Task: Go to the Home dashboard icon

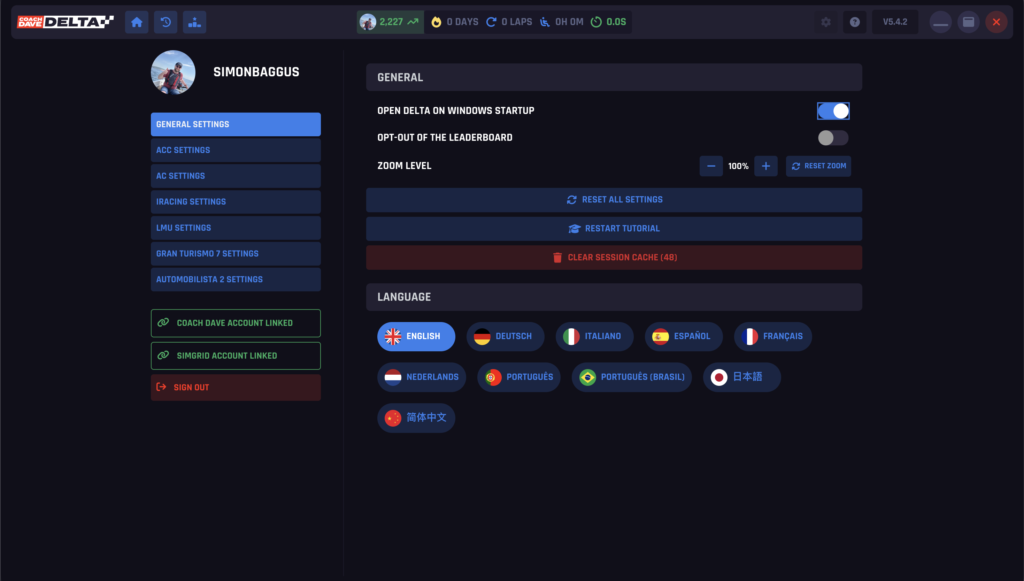Action: (x=137, y=22)
